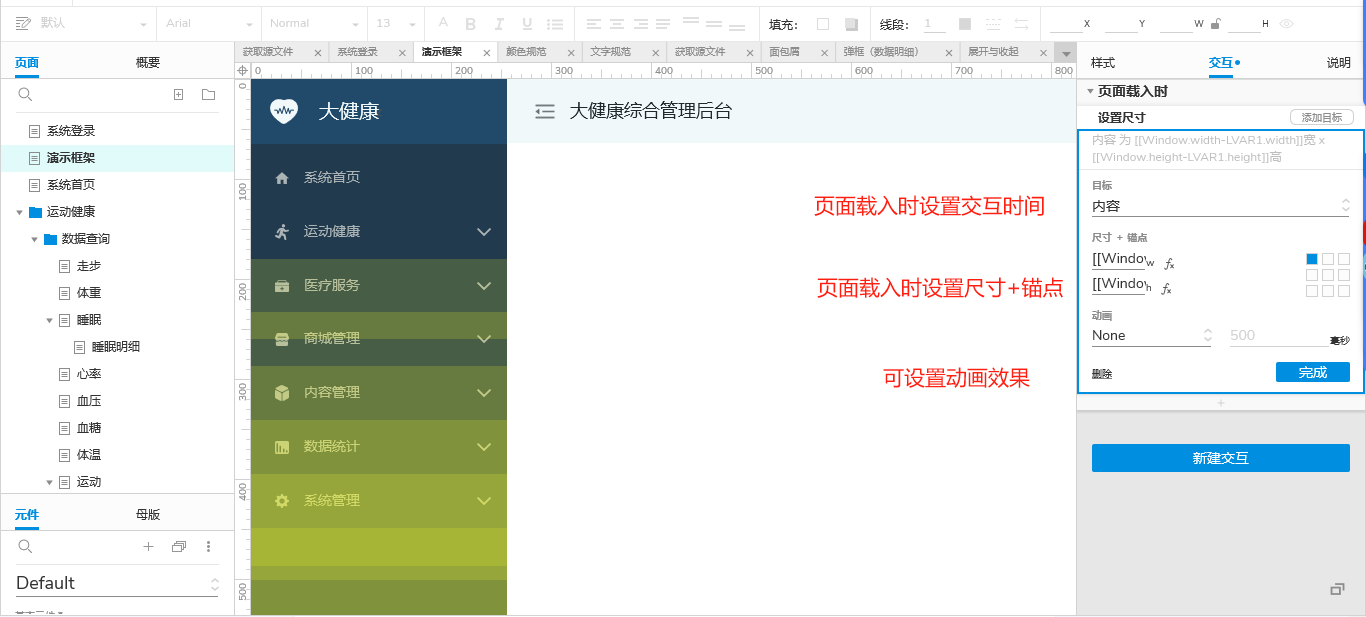Click the add page icon
The height and width of the screenshot is (617, 1366).
pyautogui.click(x=179, y=94)
